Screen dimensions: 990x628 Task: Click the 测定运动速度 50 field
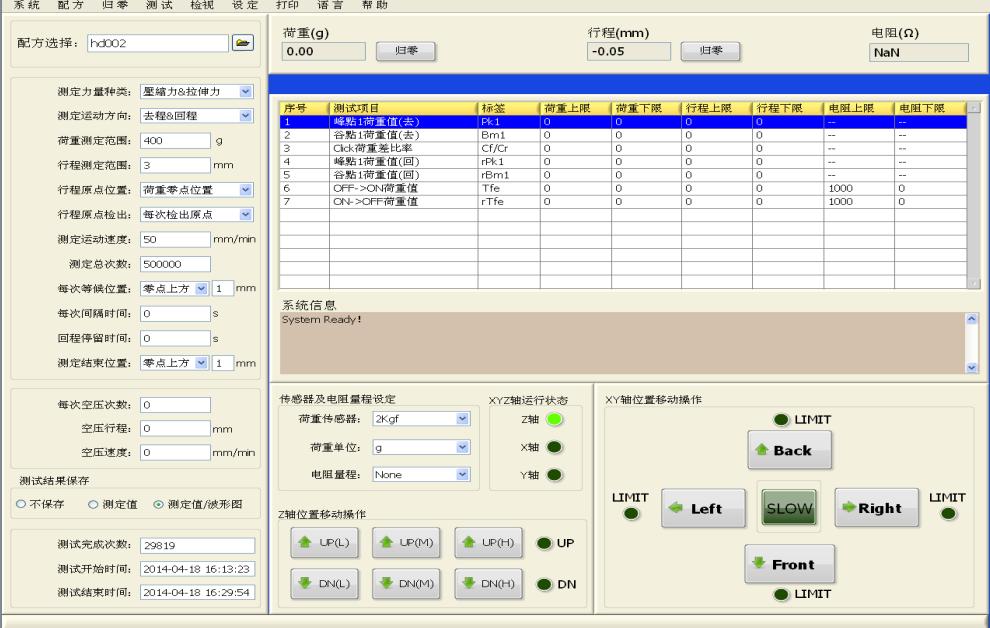tap(175, 239)
